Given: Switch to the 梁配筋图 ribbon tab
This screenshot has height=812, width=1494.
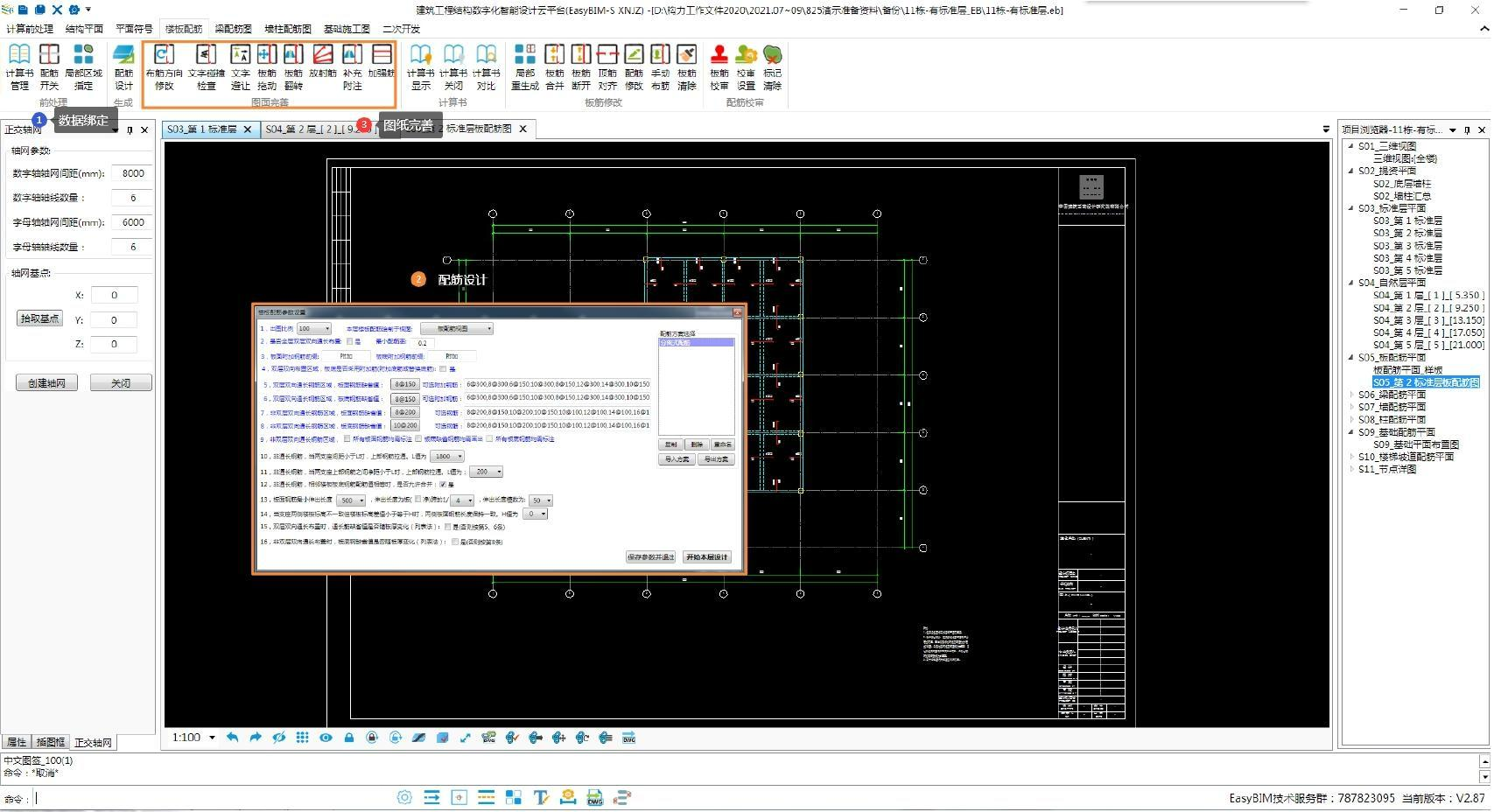Looking at the screenshot, I should point(233,29).
